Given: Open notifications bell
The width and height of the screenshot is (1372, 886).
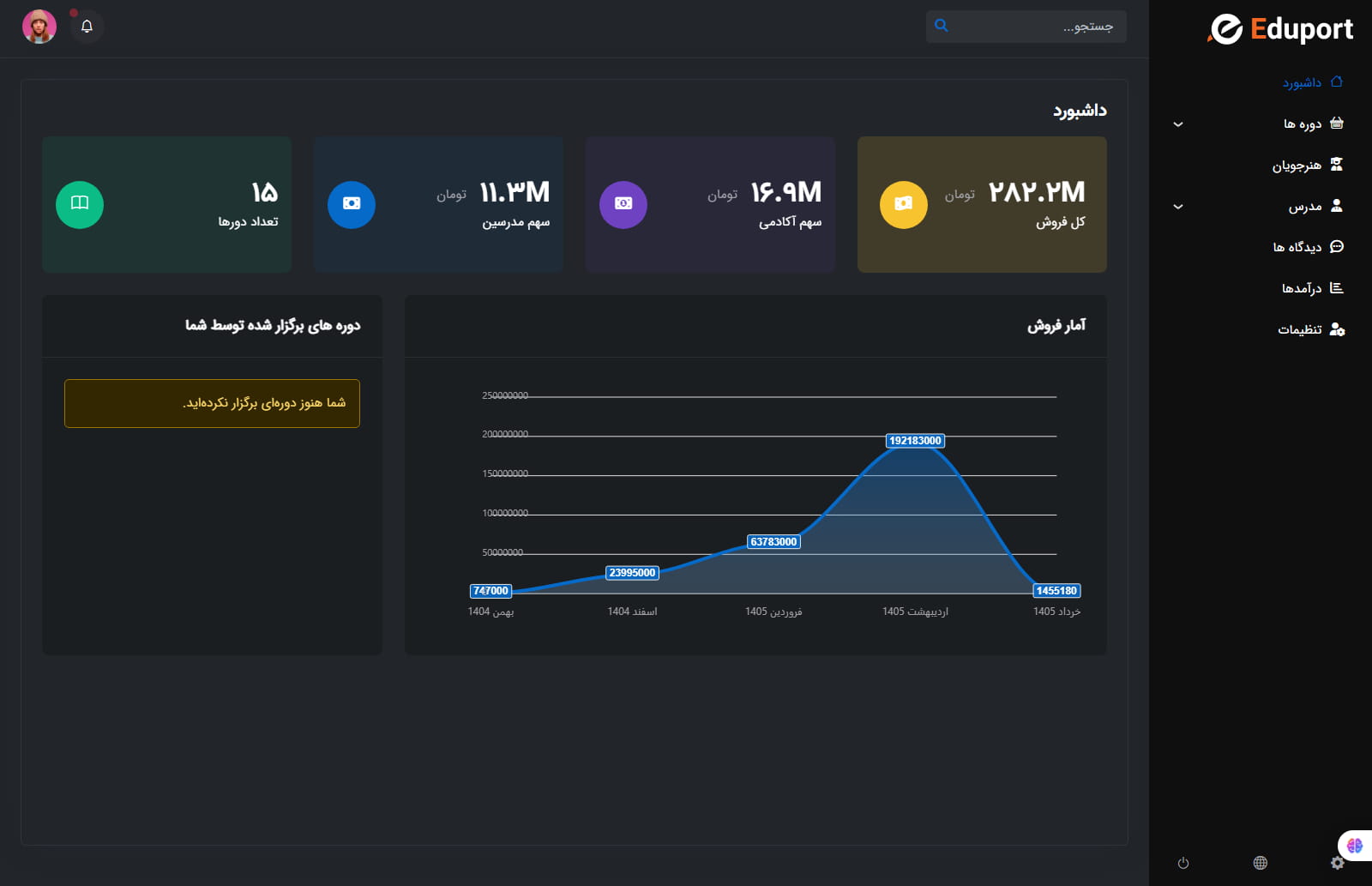Looking at the screenshot, I should (x=87, y=27).
